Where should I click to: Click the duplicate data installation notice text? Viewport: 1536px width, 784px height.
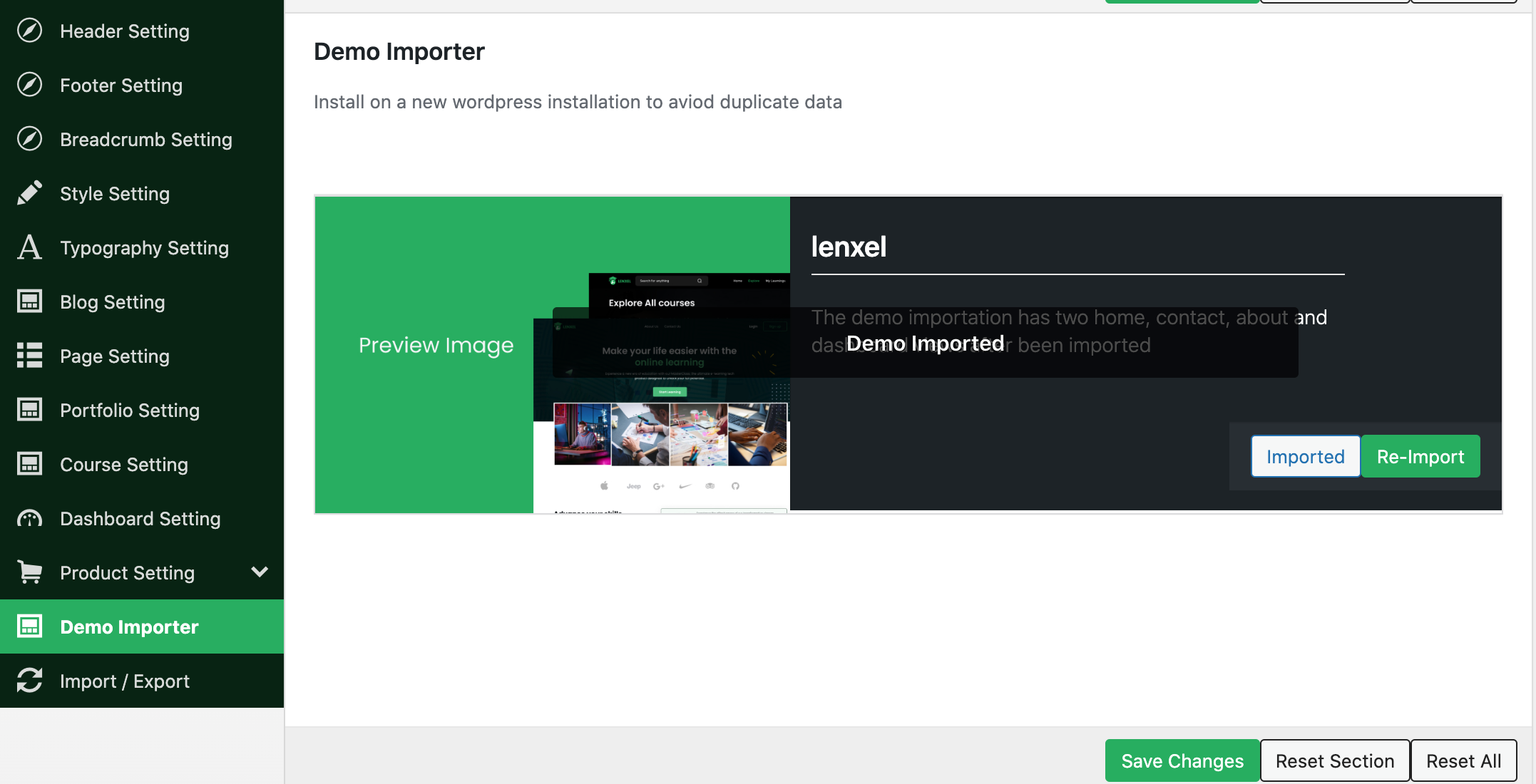point(578,102)
